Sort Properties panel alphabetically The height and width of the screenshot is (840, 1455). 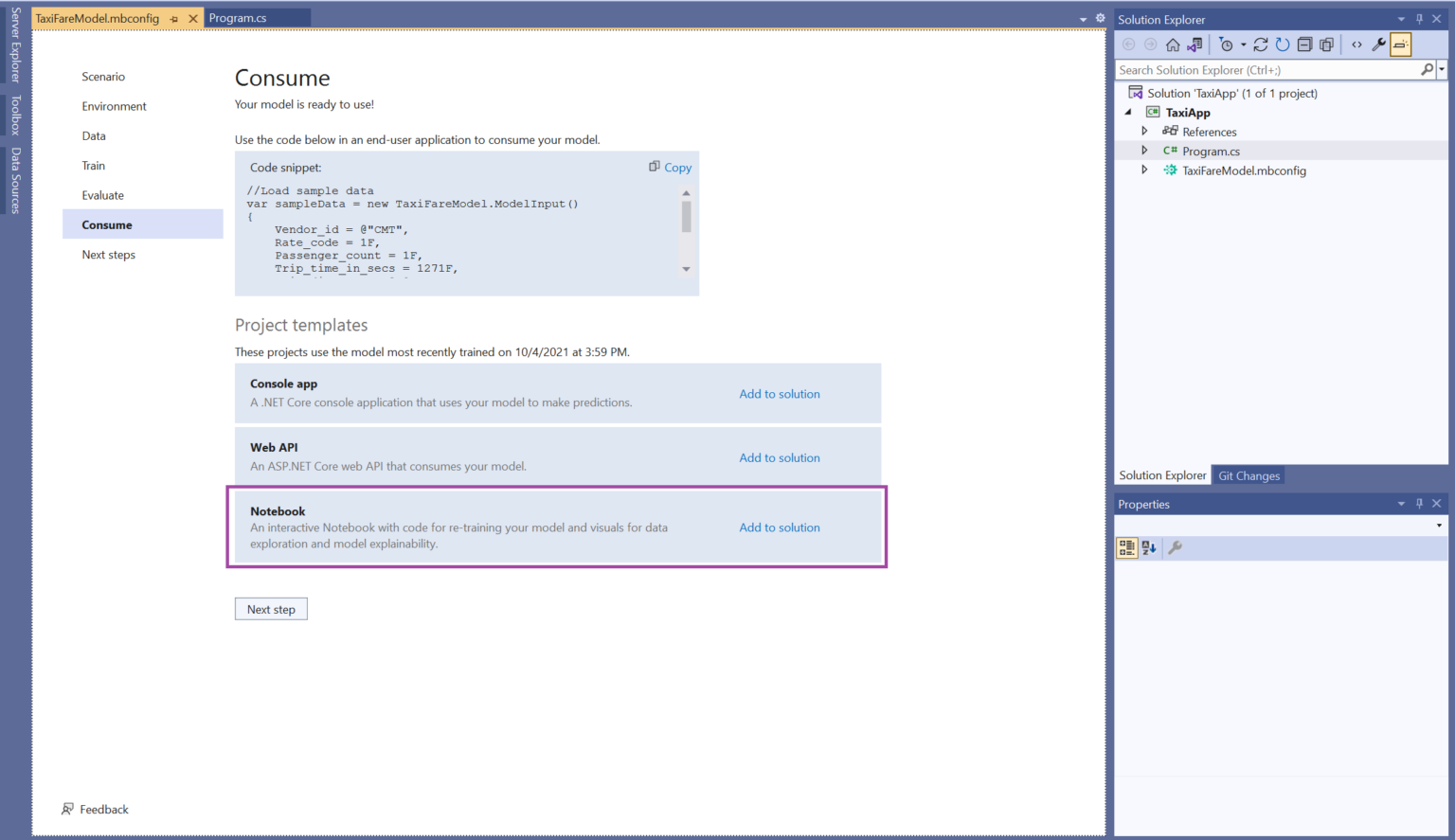pyautogui.click(x=1148, y=547)
